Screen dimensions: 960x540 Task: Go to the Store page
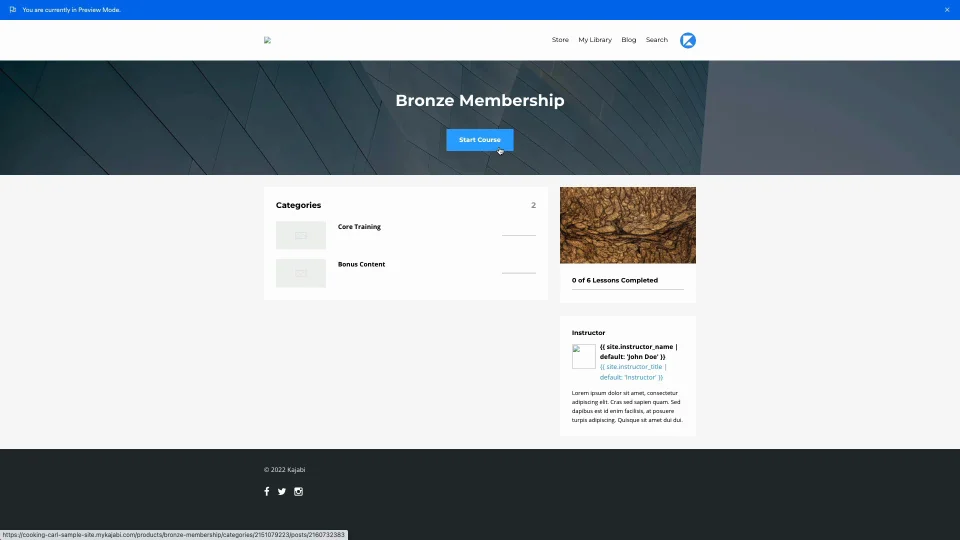point(560,40)
